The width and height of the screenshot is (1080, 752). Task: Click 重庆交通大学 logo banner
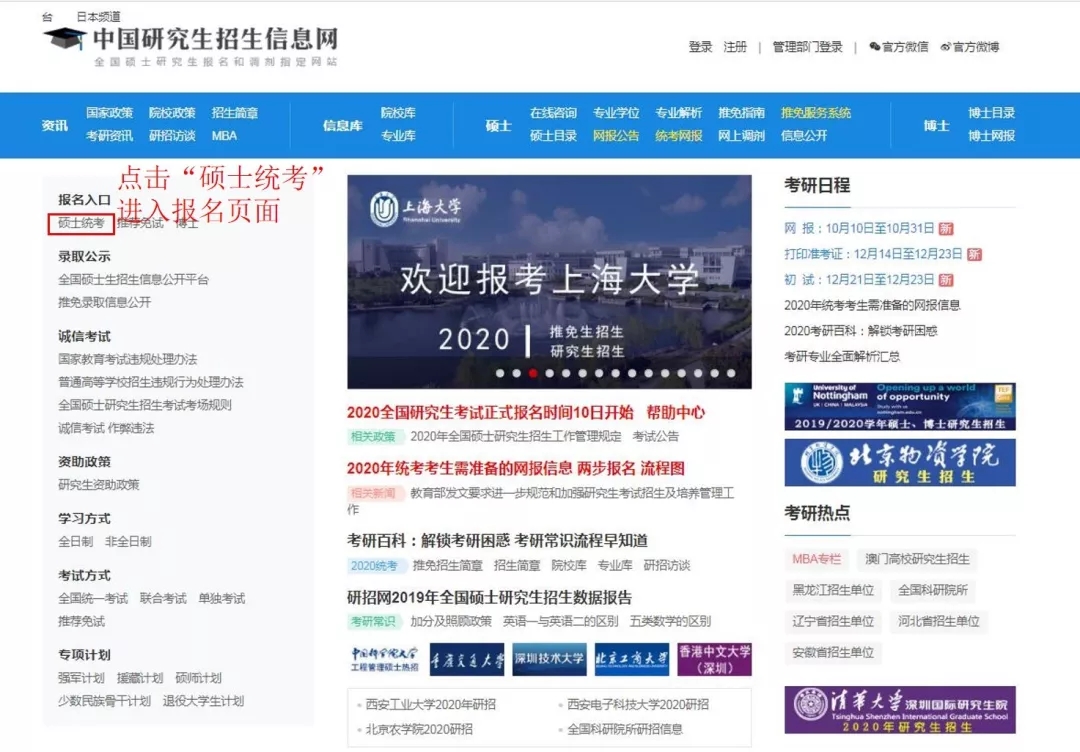click(467, 660)
